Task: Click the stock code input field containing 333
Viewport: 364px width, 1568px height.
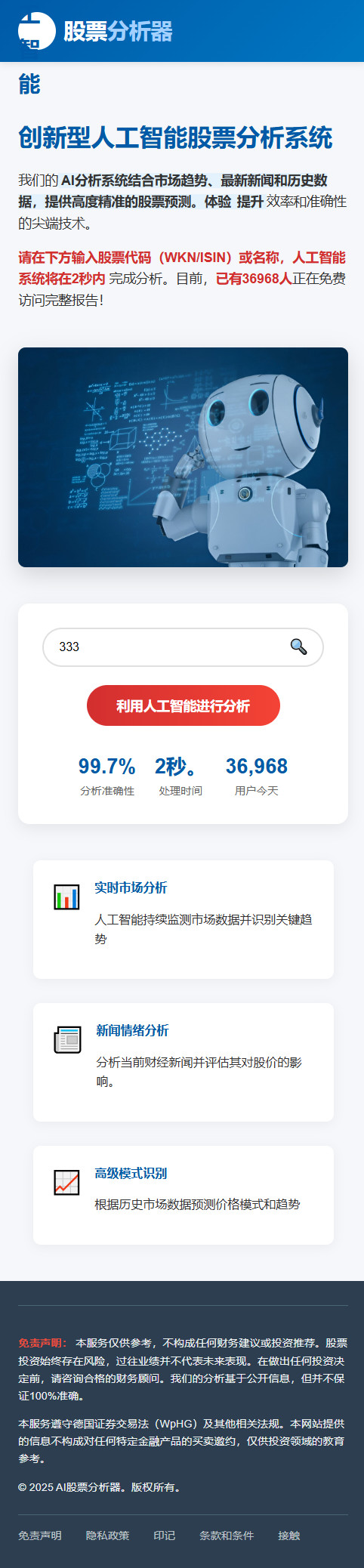Action: 183,647
